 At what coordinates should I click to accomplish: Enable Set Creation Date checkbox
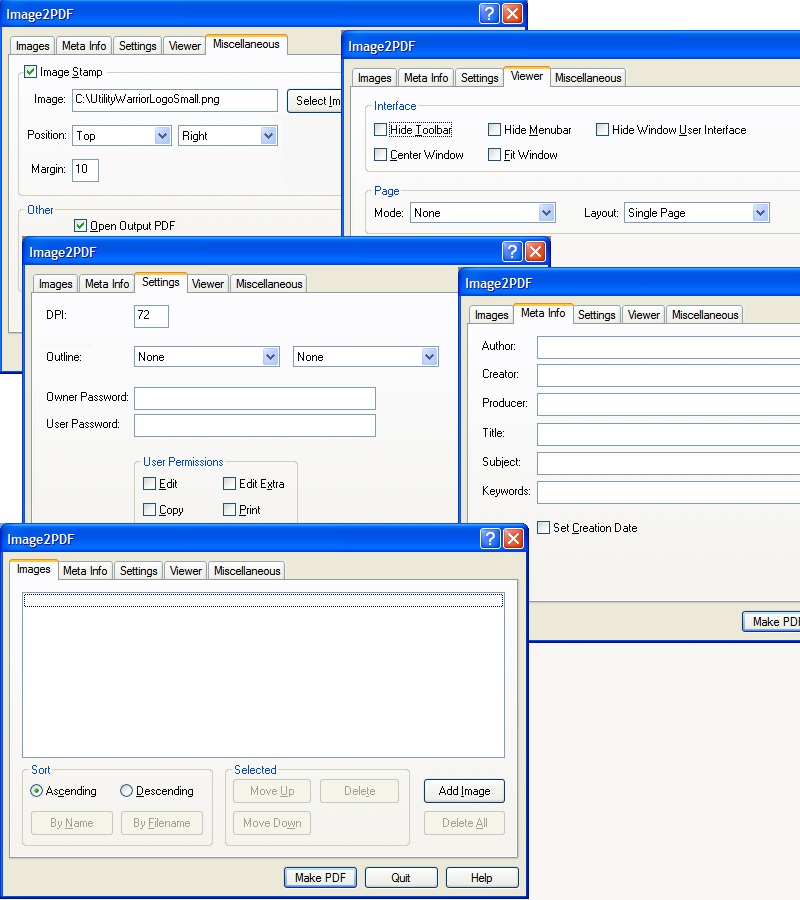pos(543,527)
